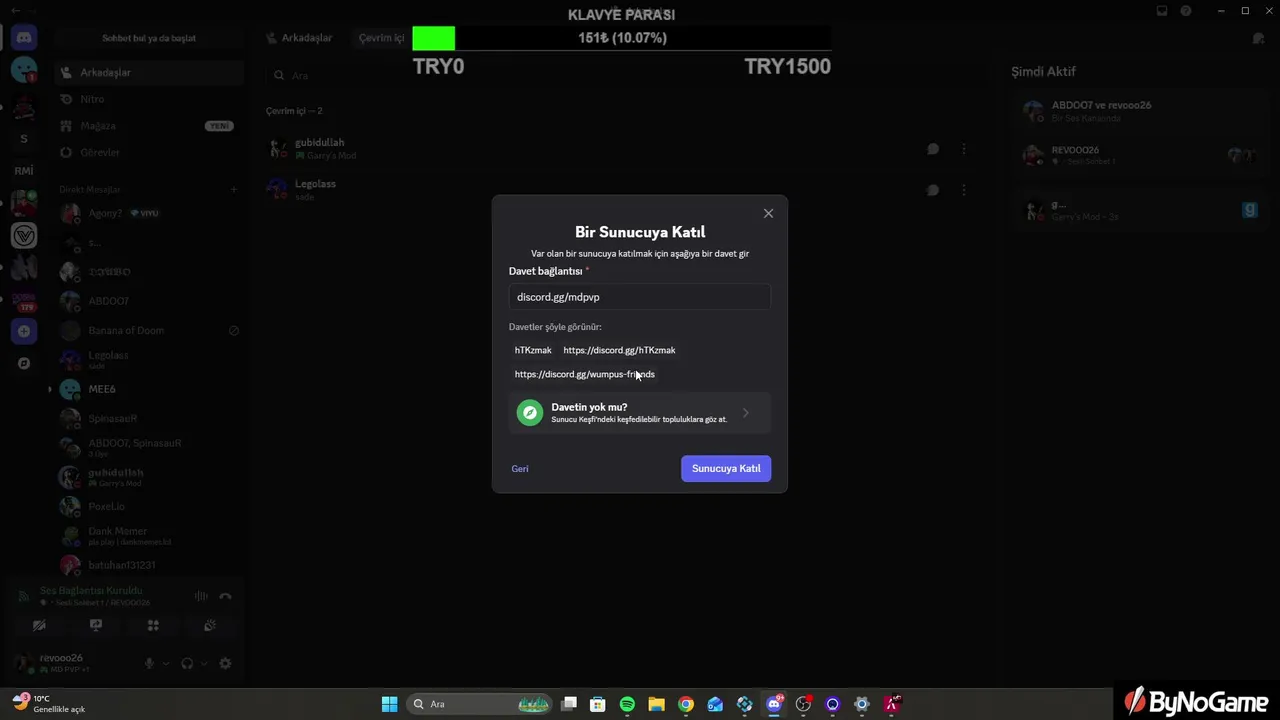The width and height of the screenshot is (1280, 720).
Task: Create a new DM with the Direkt Mesajlar plus
Action: [x=234, y=189]
